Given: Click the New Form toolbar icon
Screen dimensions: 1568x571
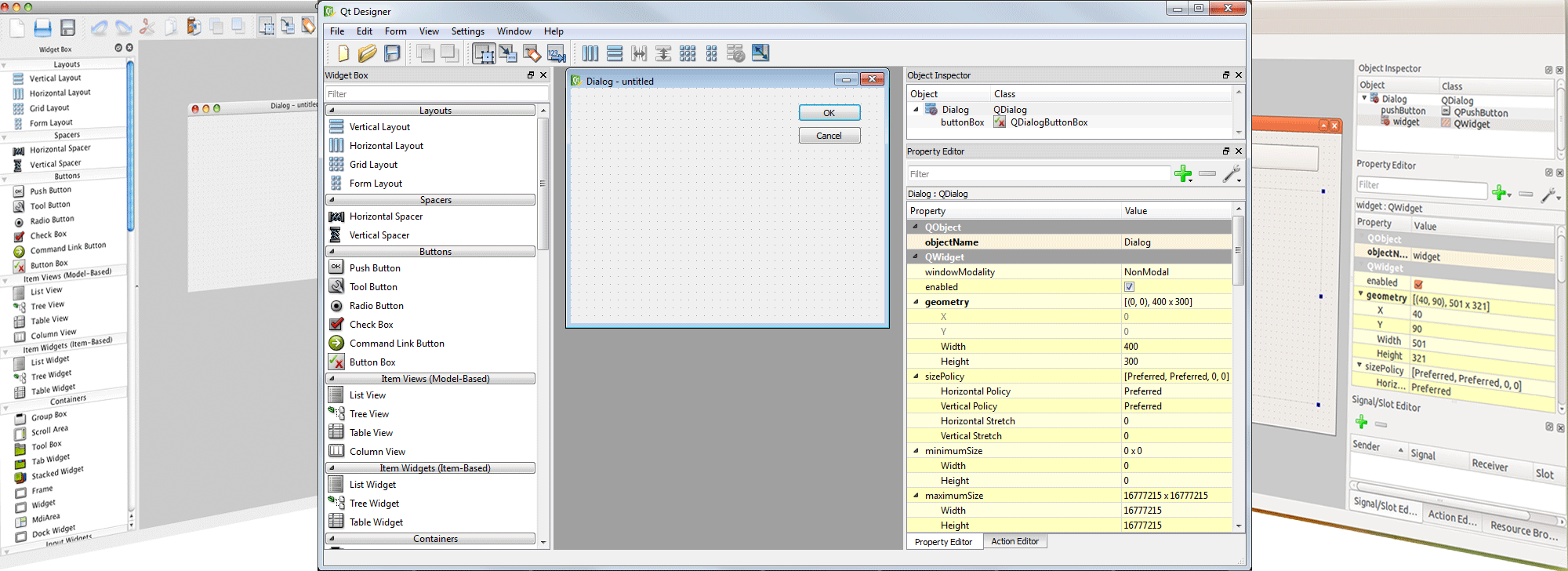Looking at the screenshot, I should tap(343, 53).
